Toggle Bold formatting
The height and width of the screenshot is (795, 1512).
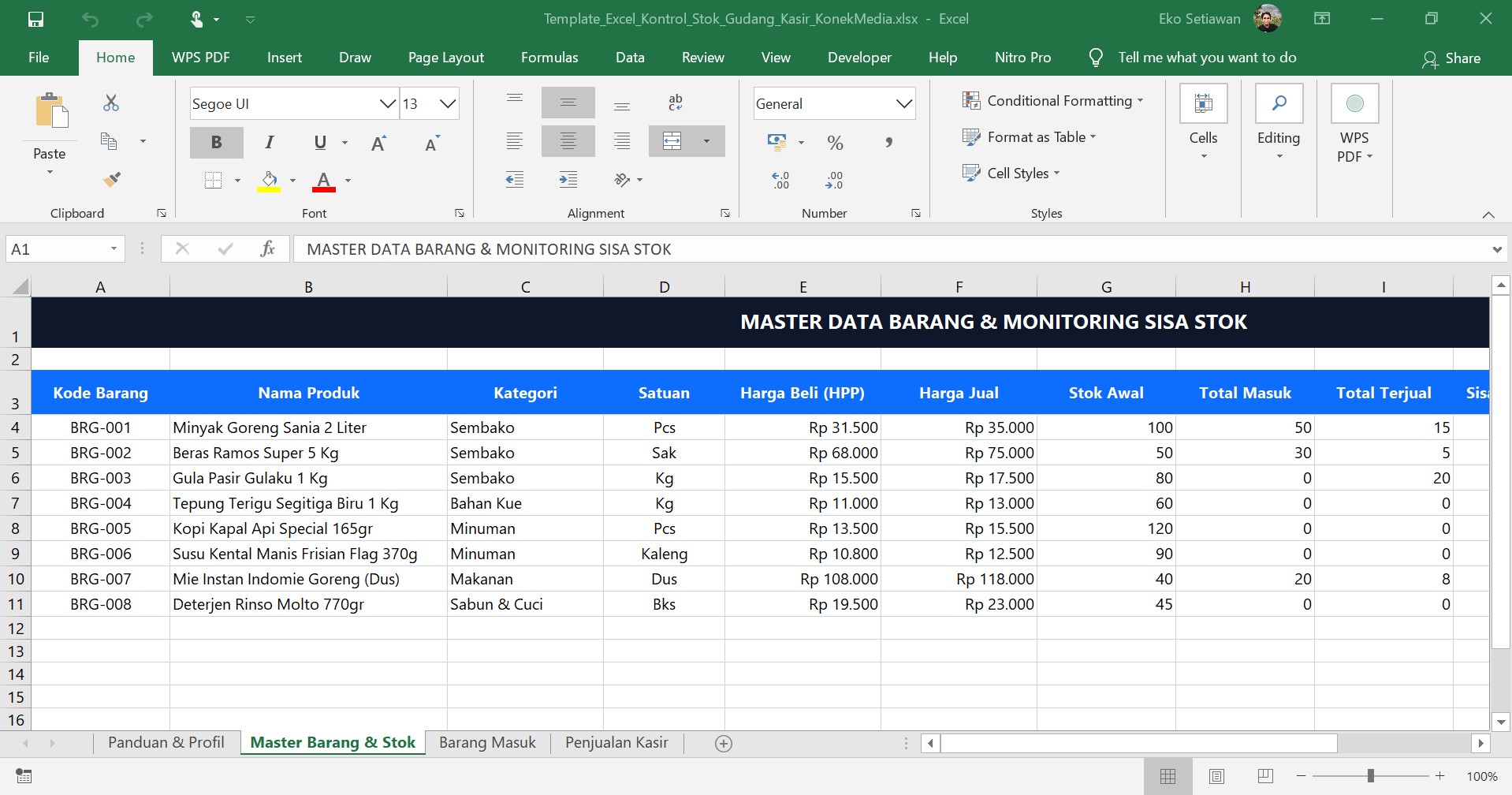coord(216,142)
